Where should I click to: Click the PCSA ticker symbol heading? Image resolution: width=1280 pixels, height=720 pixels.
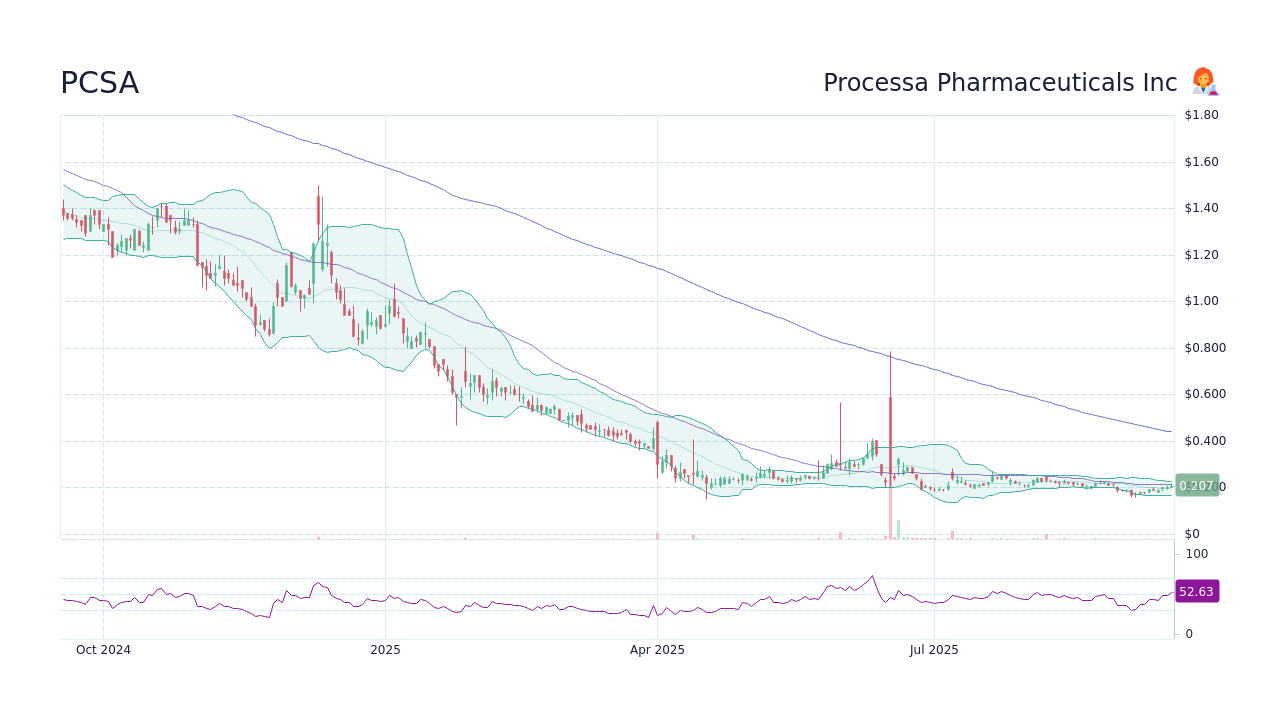(100, 83)
